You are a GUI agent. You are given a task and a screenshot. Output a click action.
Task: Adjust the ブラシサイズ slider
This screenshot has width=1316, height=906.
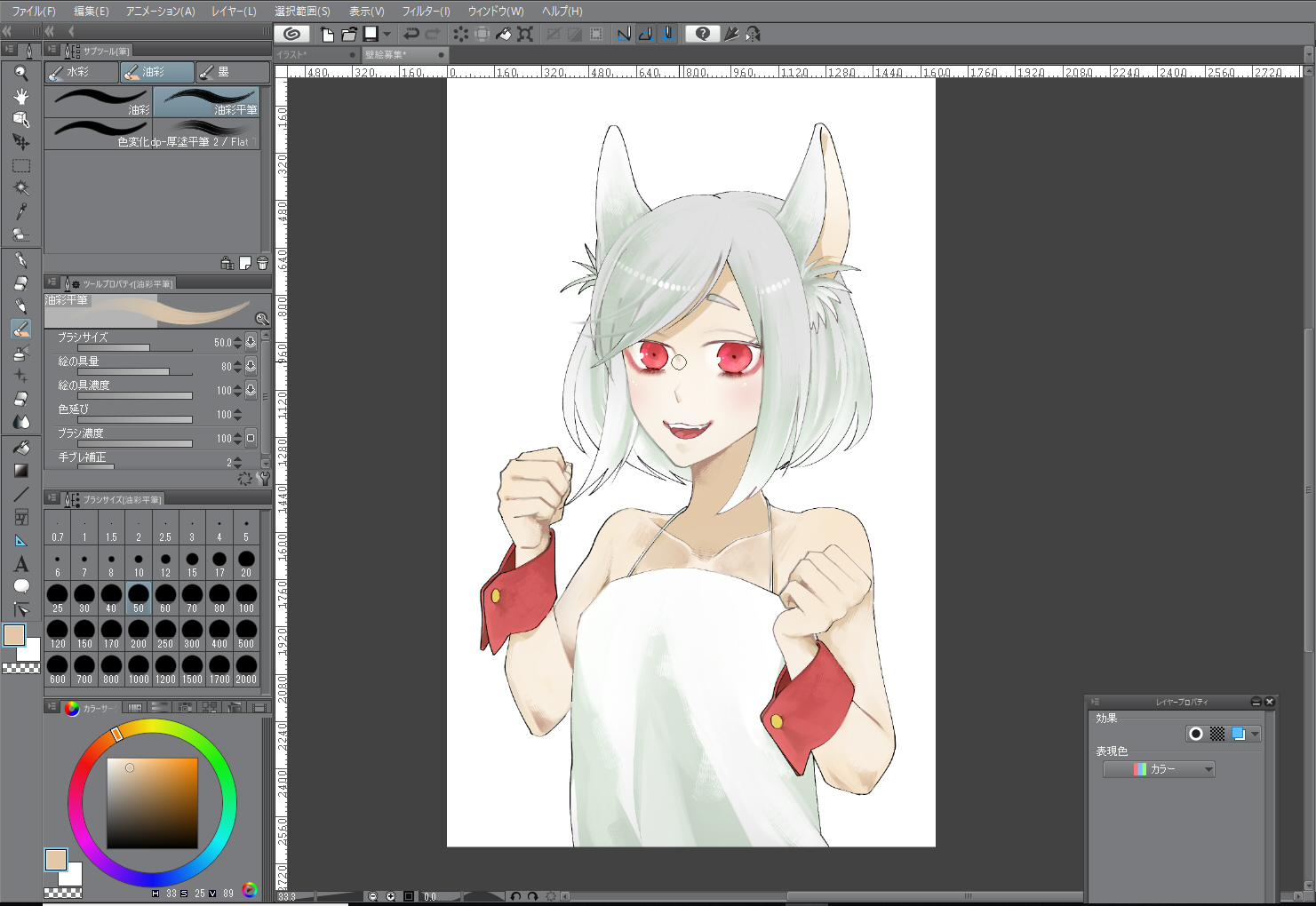pyautogui.click(x=134, y=347)
